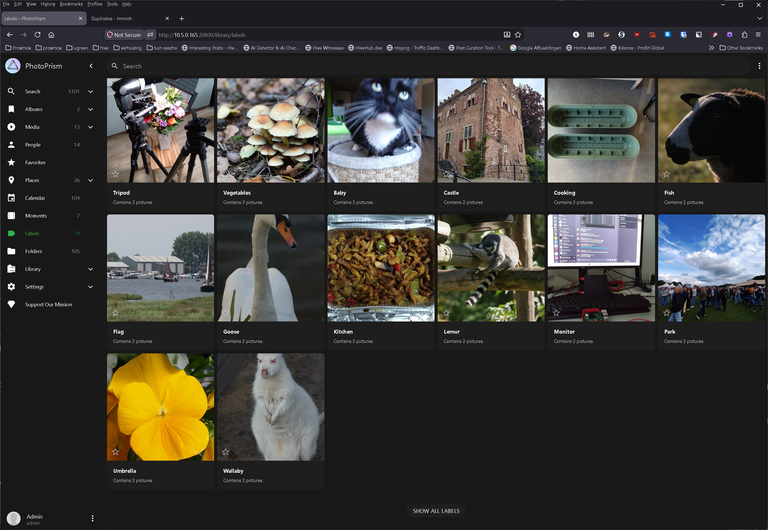Open the People icon in sidebar
The image size is (768, 530).
pos(11,145)
